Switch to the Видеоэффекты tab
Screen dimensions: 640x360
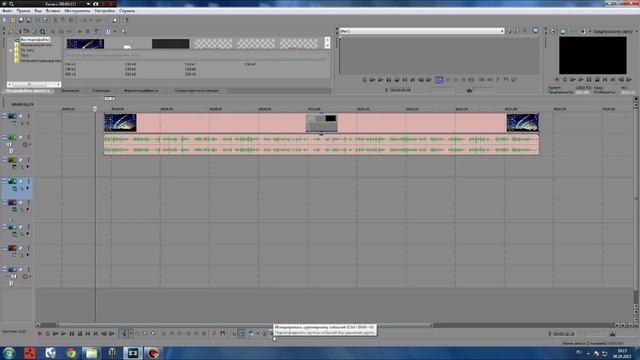coord(141,91)
